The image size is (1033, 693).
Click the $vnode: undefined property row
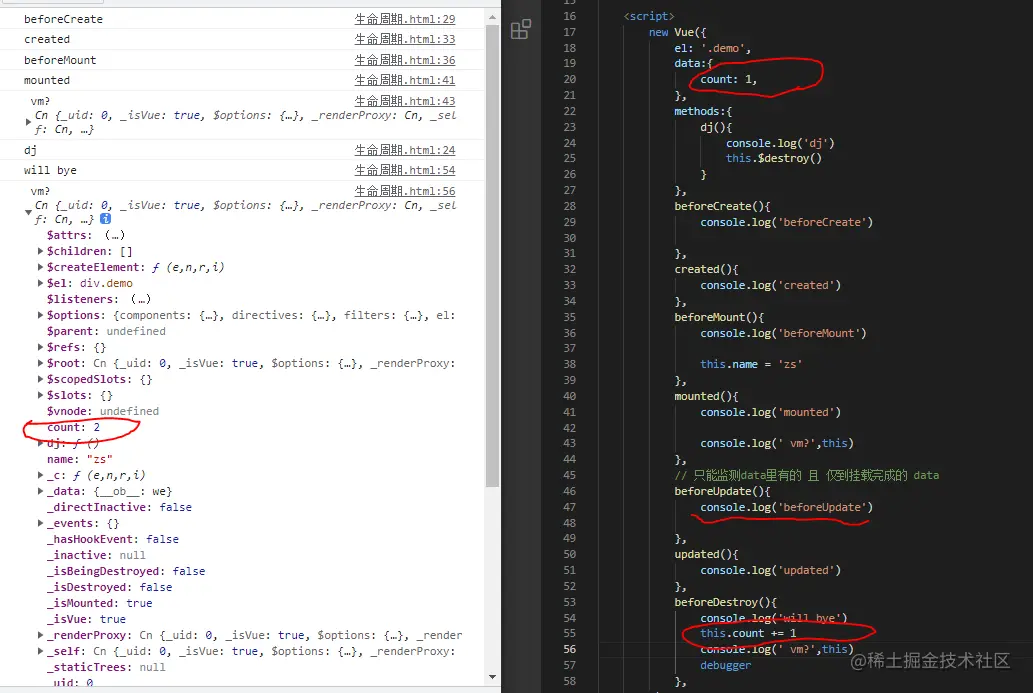(103, 411)
